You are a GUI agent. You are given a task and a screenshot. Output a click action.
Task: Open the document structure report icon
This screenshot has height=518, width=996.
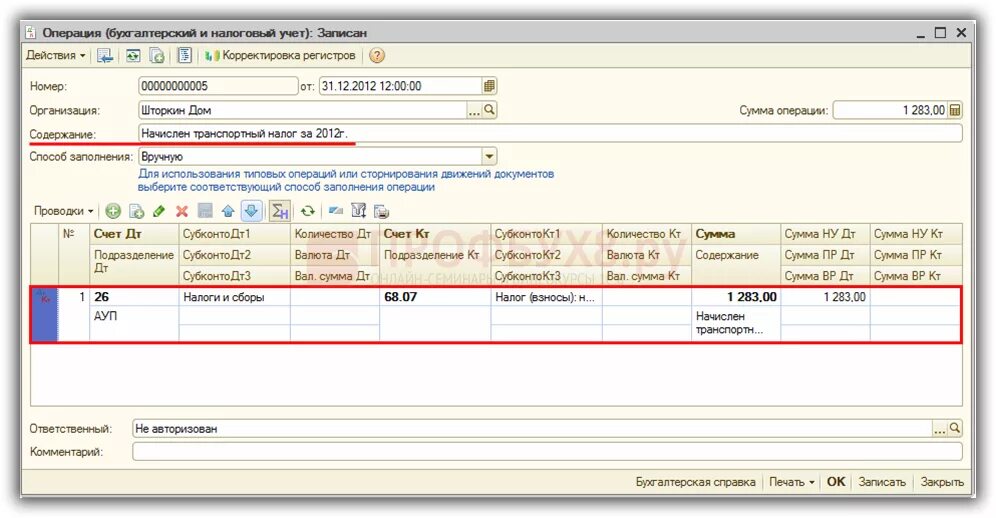184,56
